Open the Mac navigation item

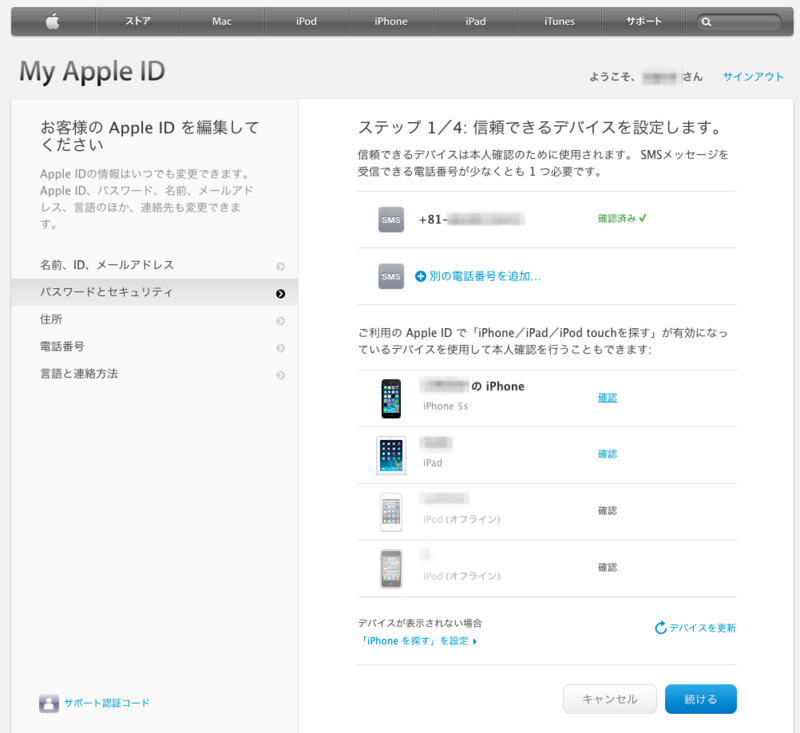(222, 21)
